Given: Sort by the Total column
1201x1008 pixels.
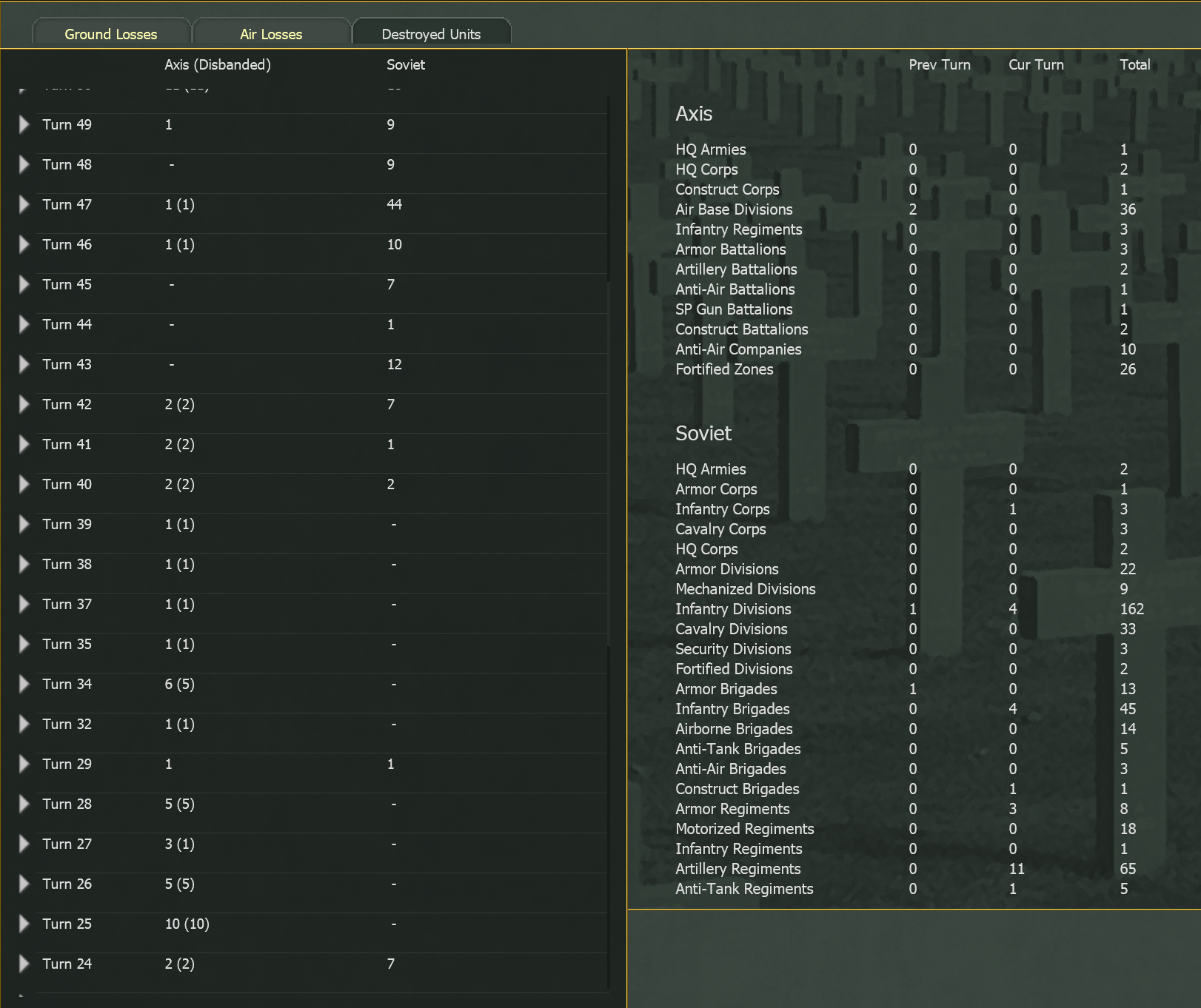Looking at the screenshot, I should (1135, 64).
